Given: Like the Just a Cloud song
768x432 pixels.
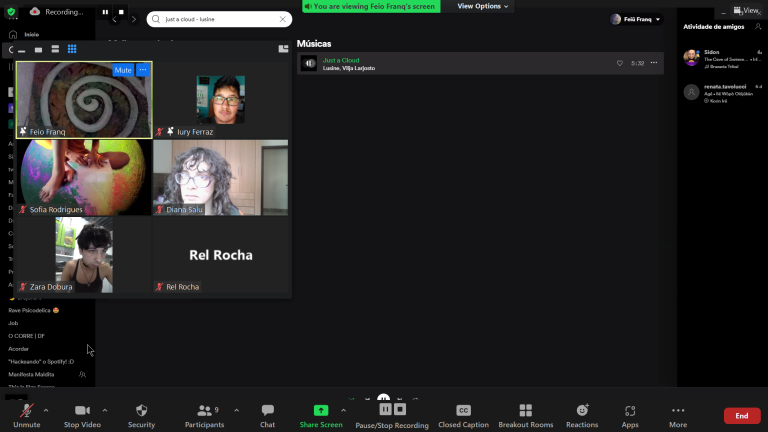Looking at the screenshot, I should (620, 63).
